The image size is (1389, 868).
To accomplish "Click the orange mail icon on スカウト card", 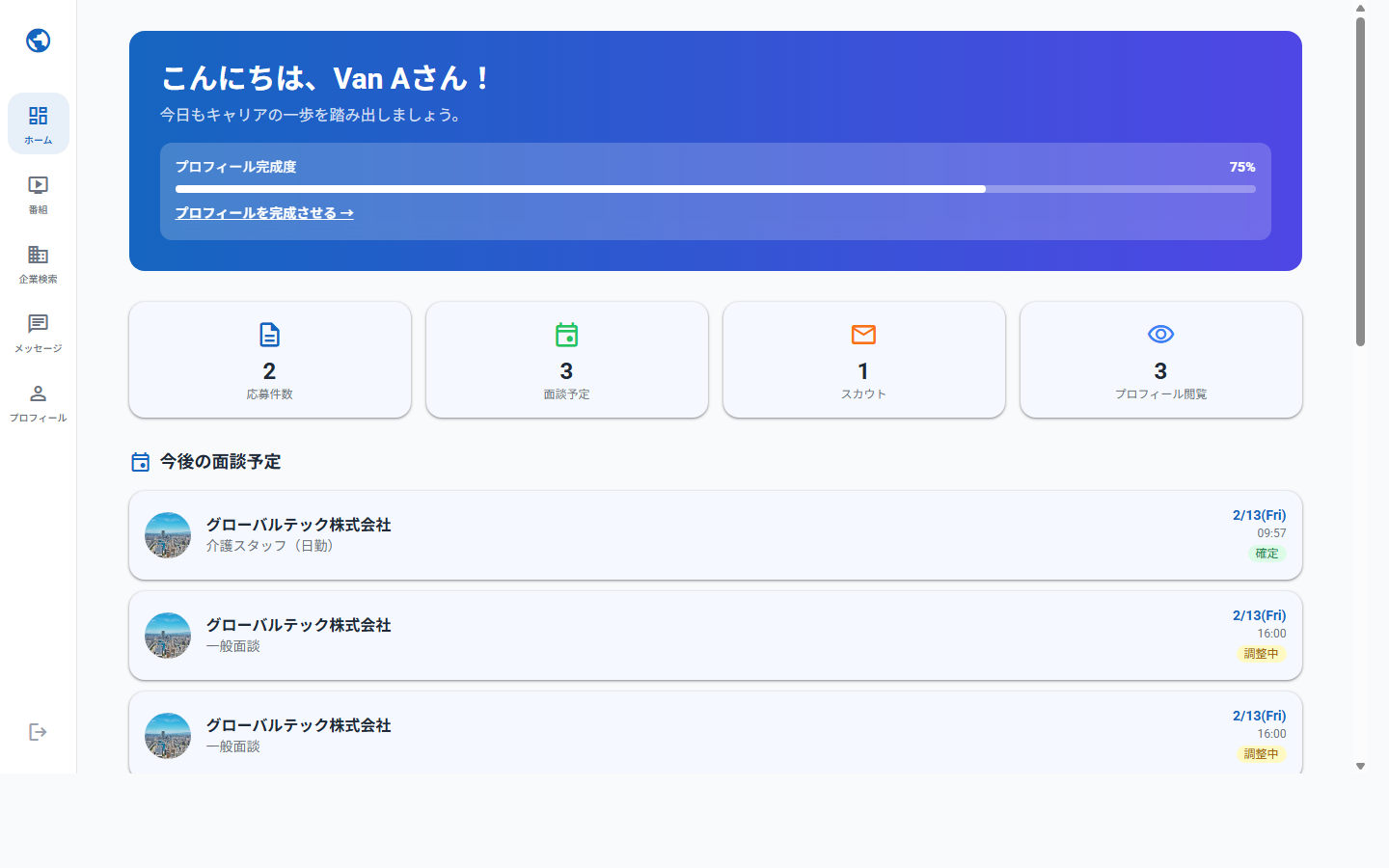I will (863, 335).
